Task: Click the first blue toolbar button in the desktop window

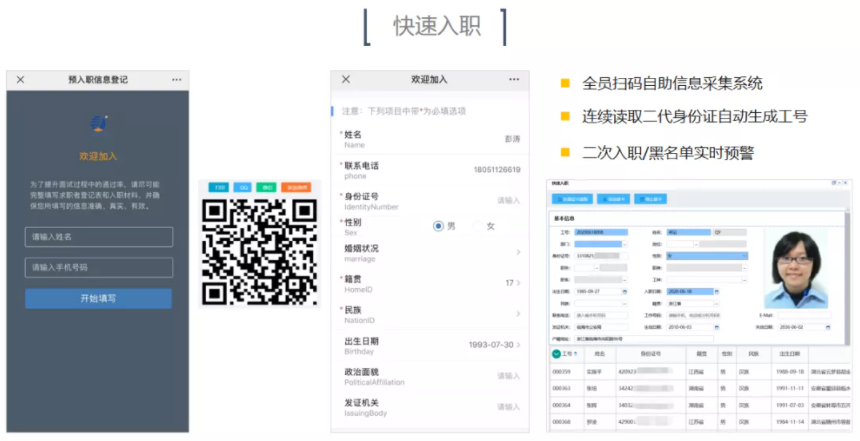Action: tap(571, 200)
